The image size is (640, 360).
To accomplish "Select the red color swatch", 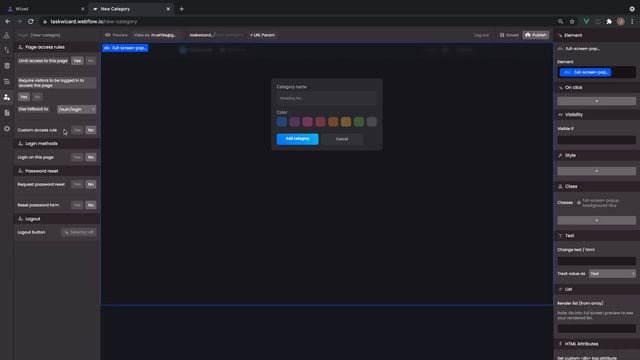I will 320,122.
